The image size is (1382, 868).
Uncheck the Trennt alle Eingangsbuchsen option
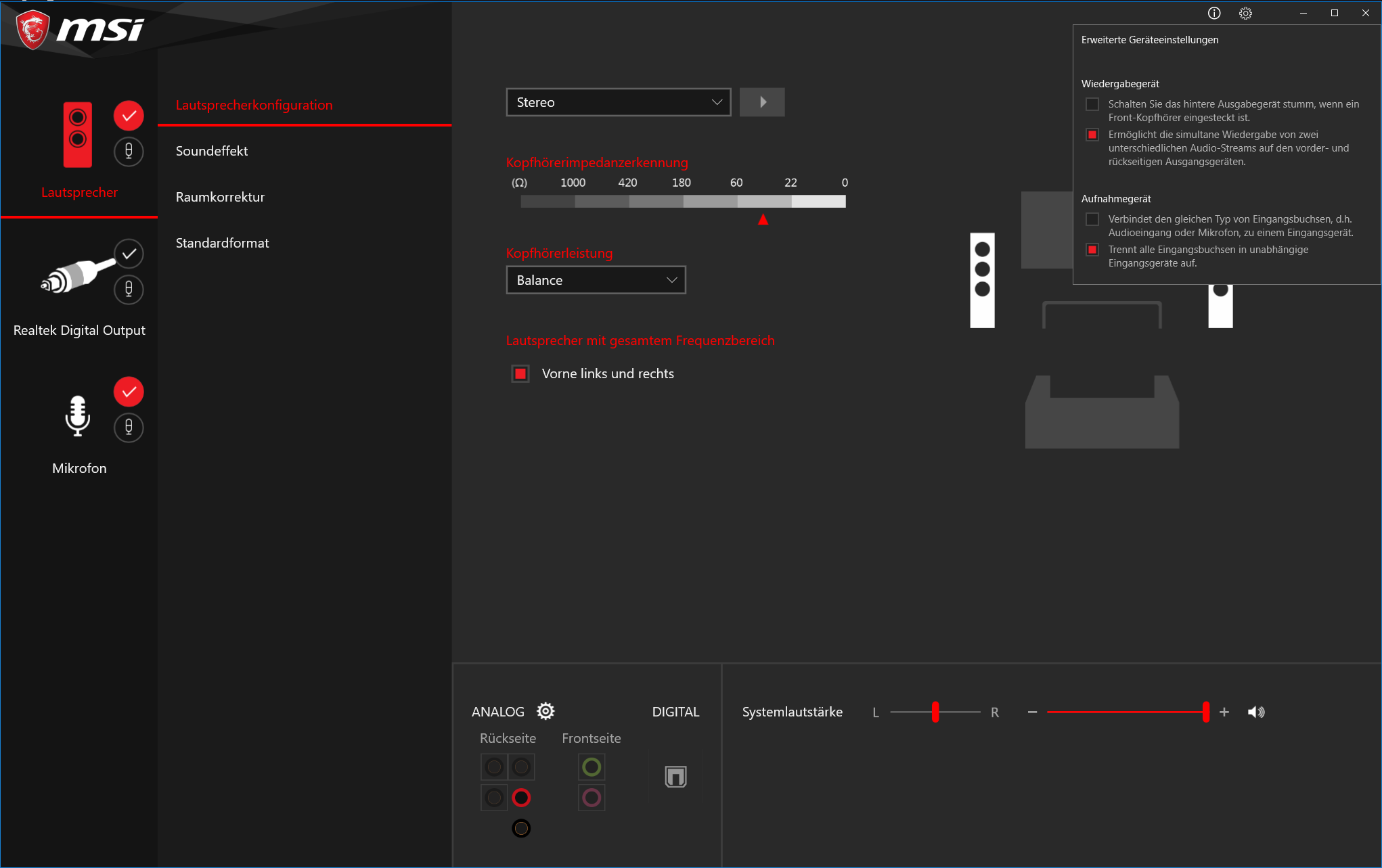coord(1092,250)
